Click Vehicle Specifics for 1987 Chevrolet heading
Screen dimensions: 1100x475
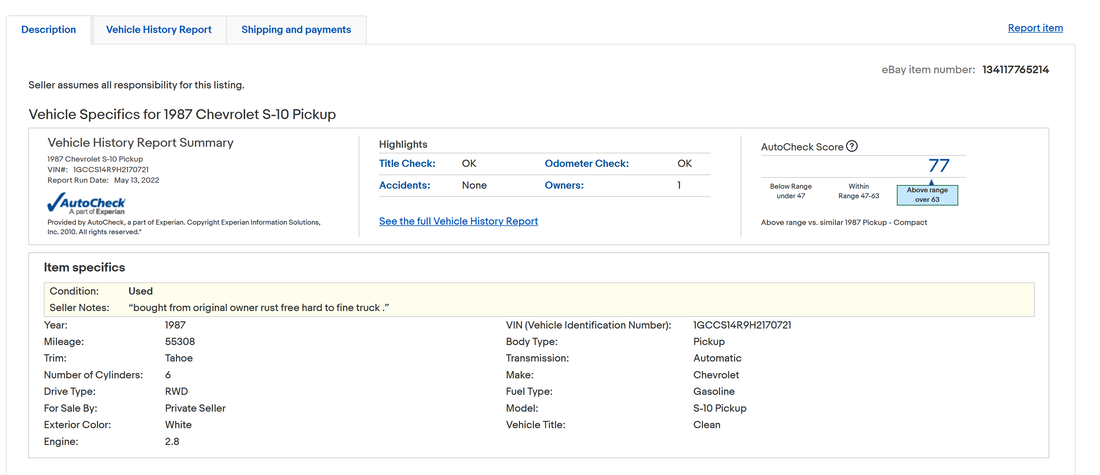click(x=182, y=114)
